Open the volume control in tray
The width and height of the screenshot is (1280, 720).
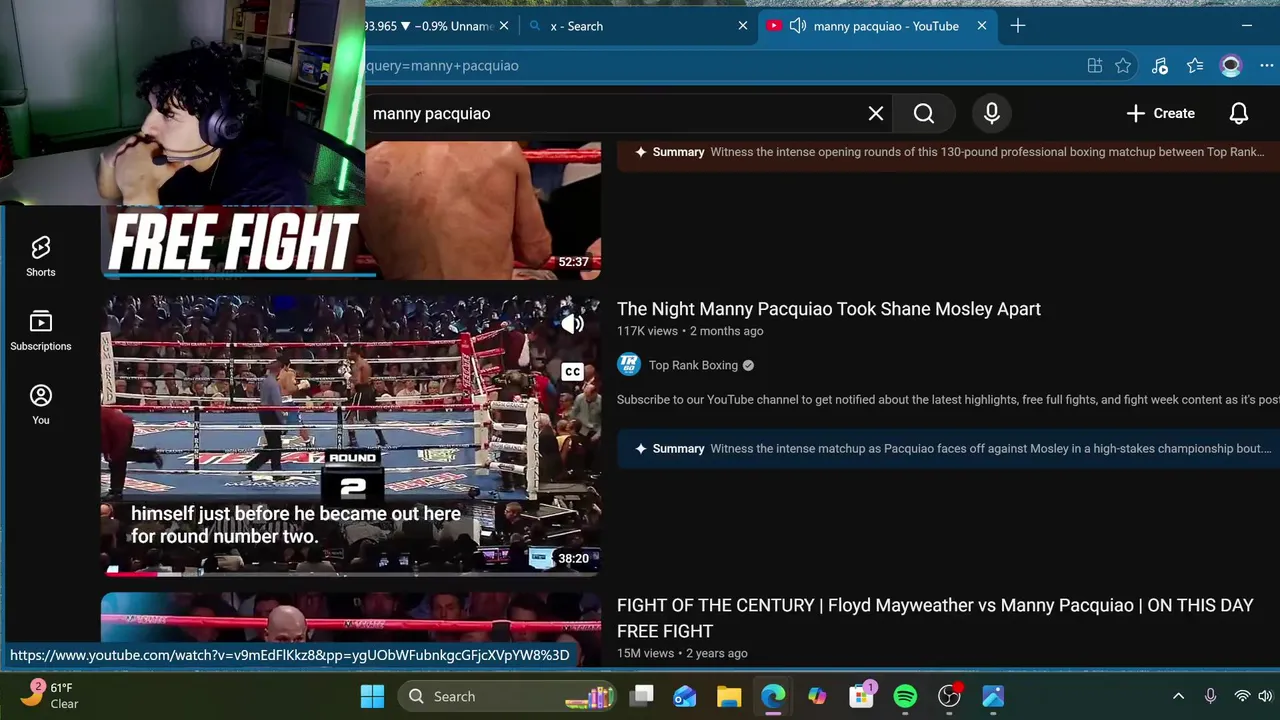point(1265,696)
